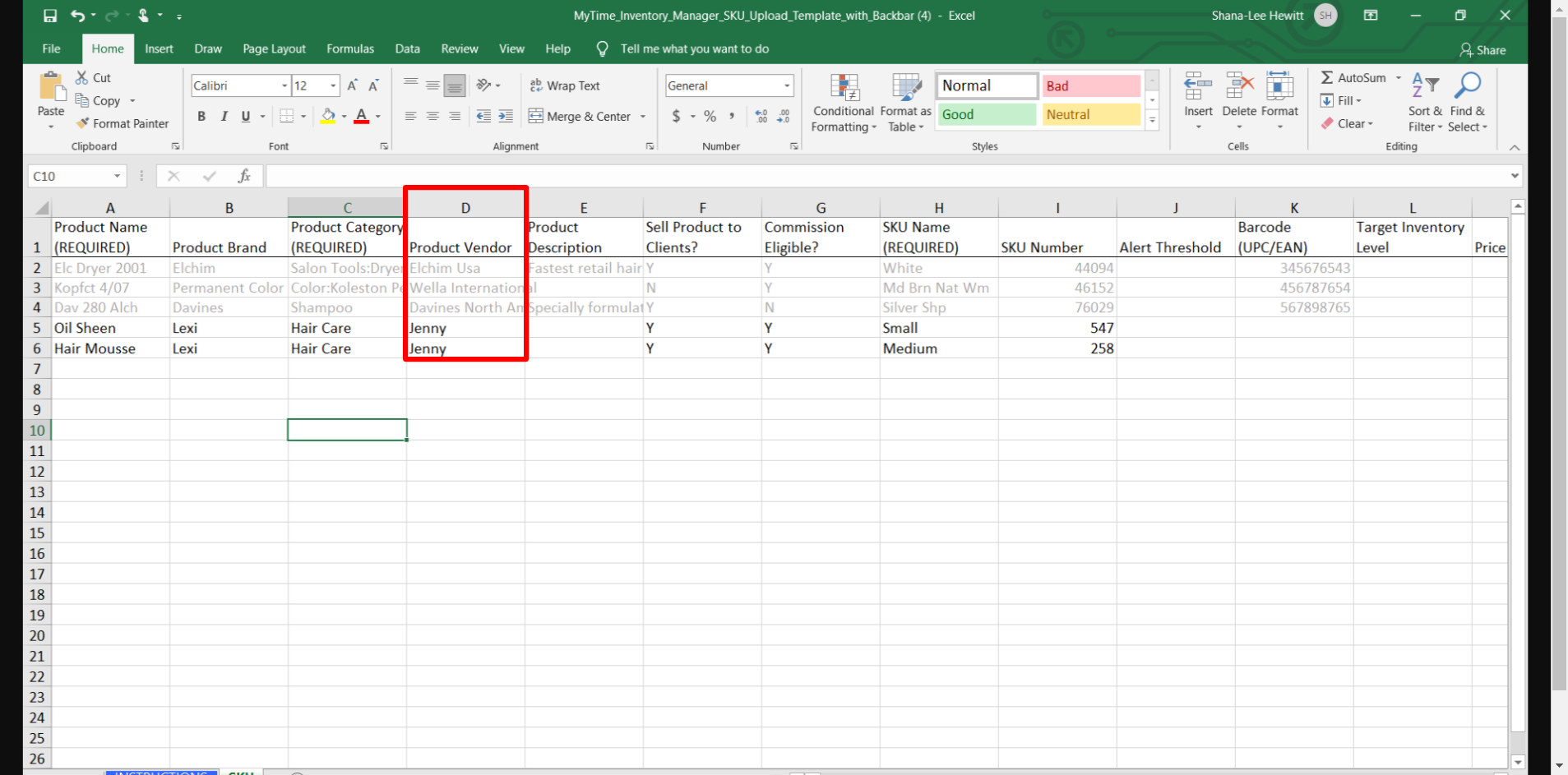Expand the Merge & Center options arrow
1568x775 pixels.
[643, 117]
